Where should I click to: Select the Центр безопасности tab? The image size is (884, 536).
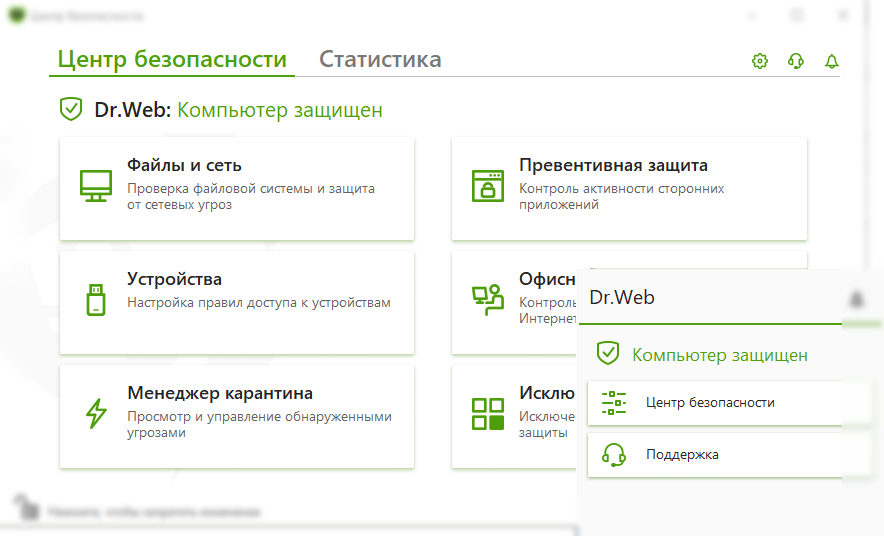pyautogui.click(x=172, y=59)
